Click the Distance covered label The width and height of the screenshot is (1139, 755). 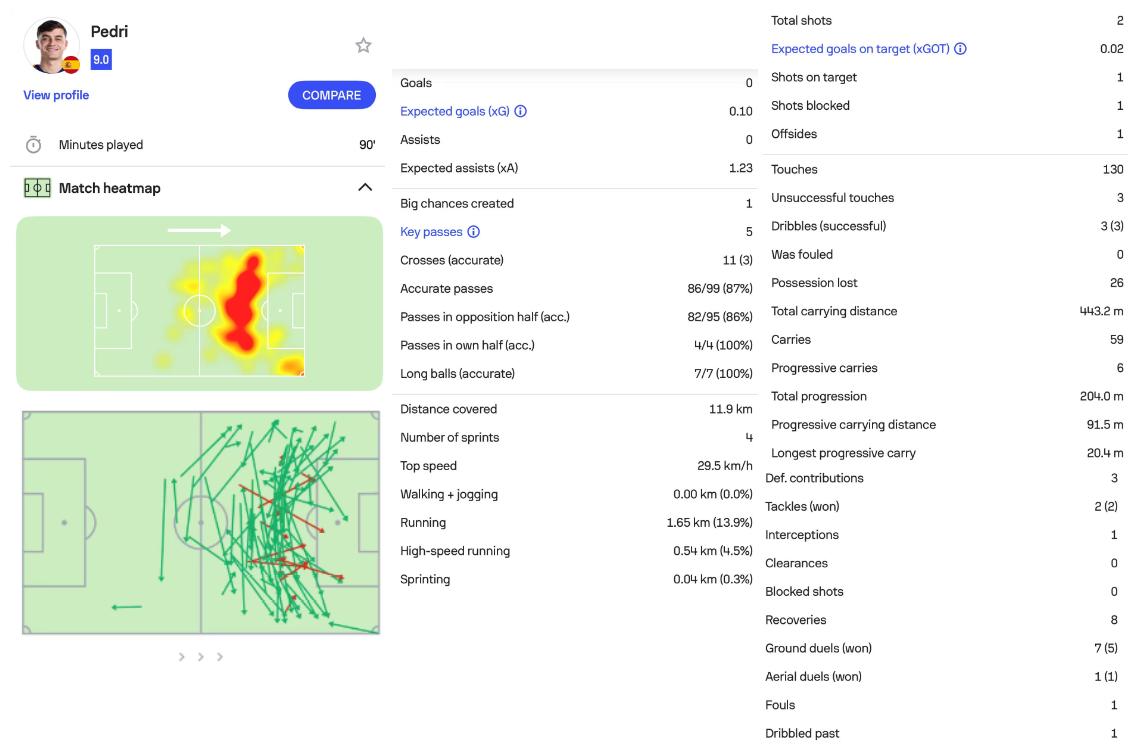click(449, 409)
